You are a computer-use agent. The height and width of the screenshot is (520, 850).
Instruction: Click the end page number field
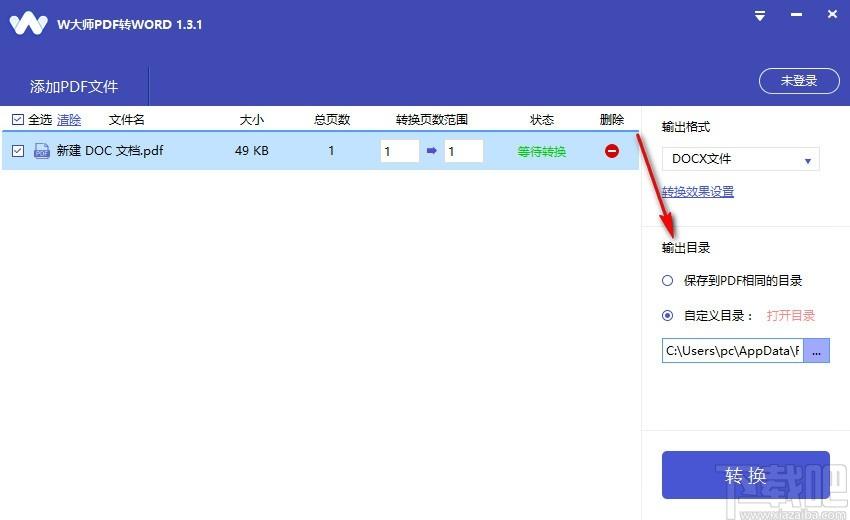click(x=463, y=151)
